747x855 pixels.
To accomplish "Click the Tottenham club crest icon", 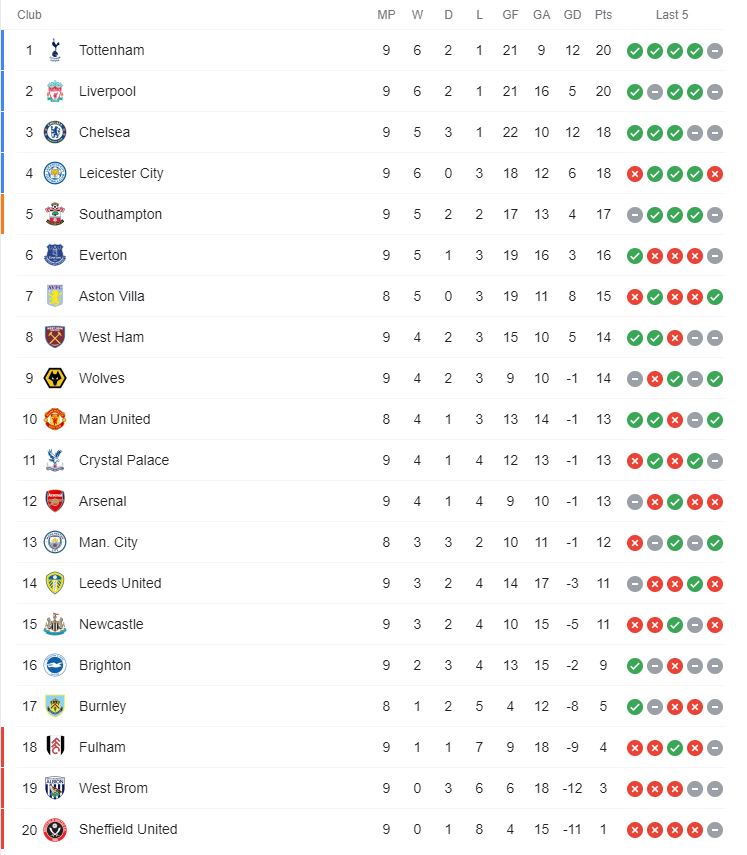I will point(55,50).
